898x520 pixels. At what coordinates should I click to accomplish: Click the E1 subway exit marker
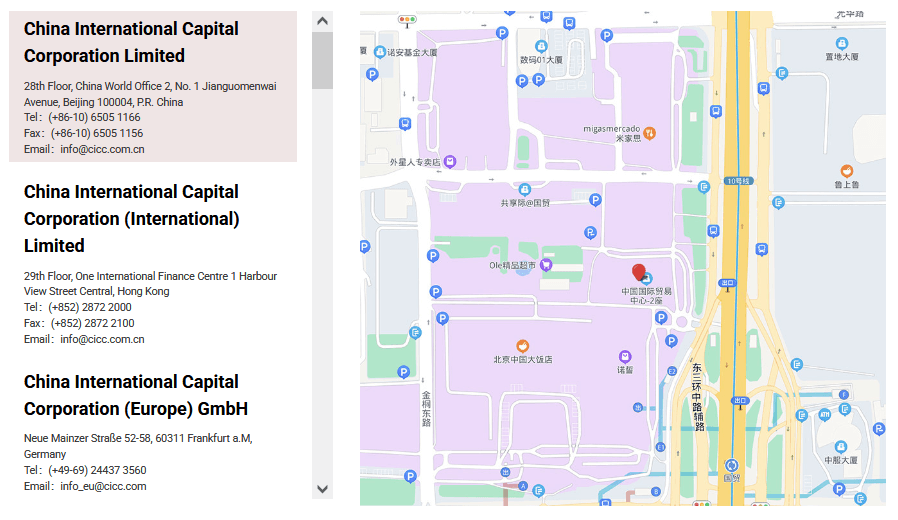coord(660,447)
